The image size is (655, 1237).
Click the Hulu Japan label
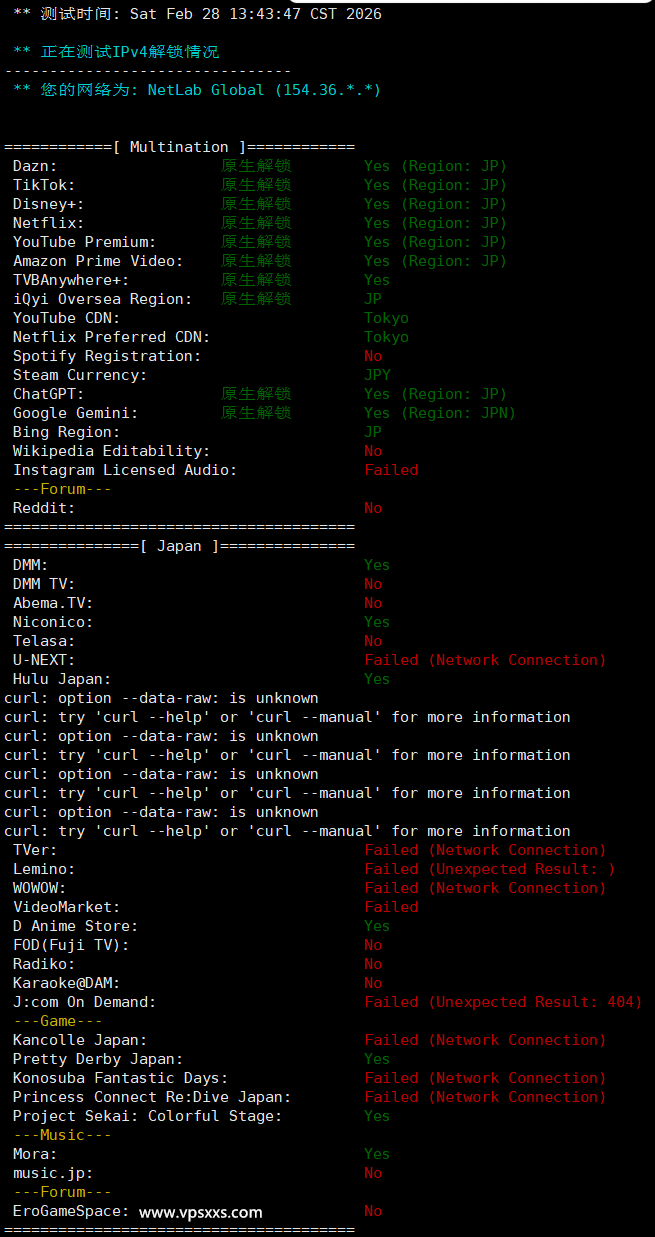tap(62, 679)
